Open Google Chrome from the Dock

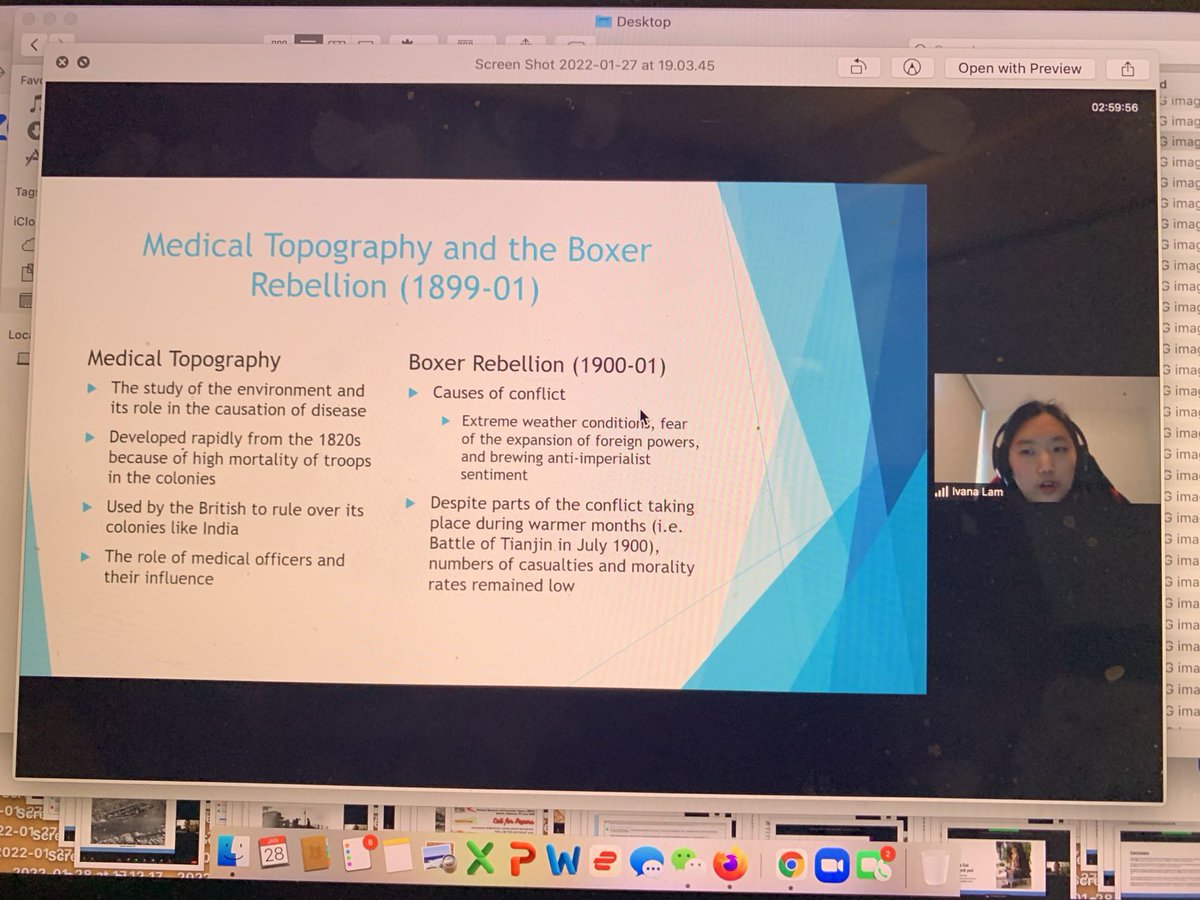792,862
